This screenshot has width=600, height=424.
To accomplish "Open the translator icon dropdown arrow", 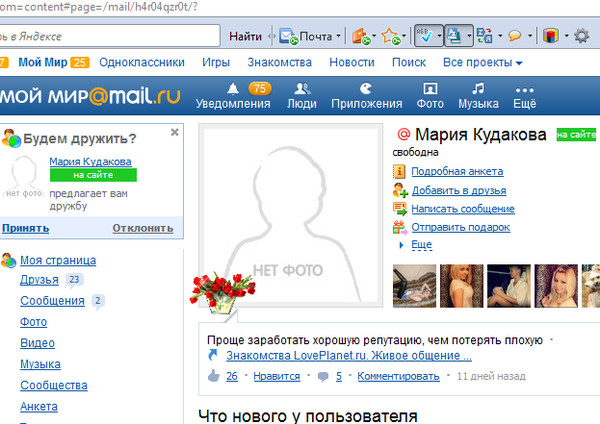I will point(500,36).
